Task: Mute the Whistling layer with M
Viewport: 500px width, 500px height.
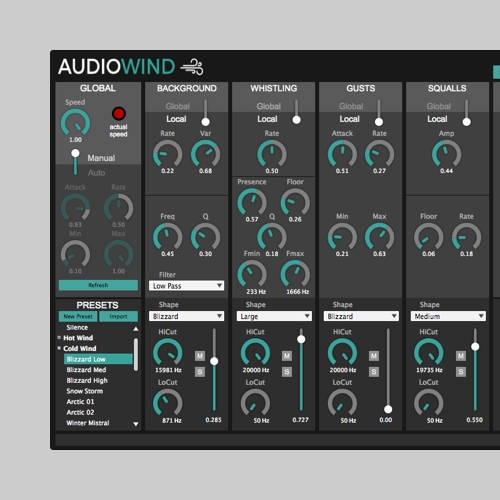Action: coord(287,356)
